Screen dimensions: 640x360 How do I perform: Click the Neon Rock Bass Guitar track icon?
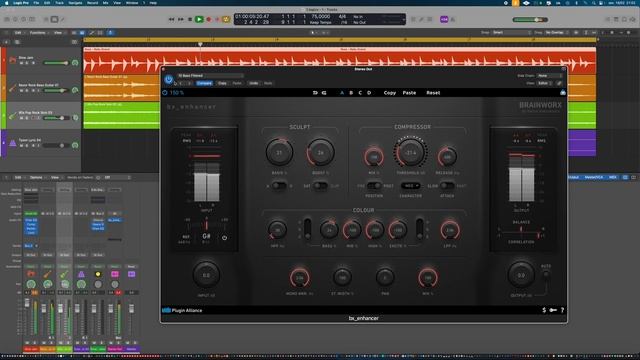13,88
